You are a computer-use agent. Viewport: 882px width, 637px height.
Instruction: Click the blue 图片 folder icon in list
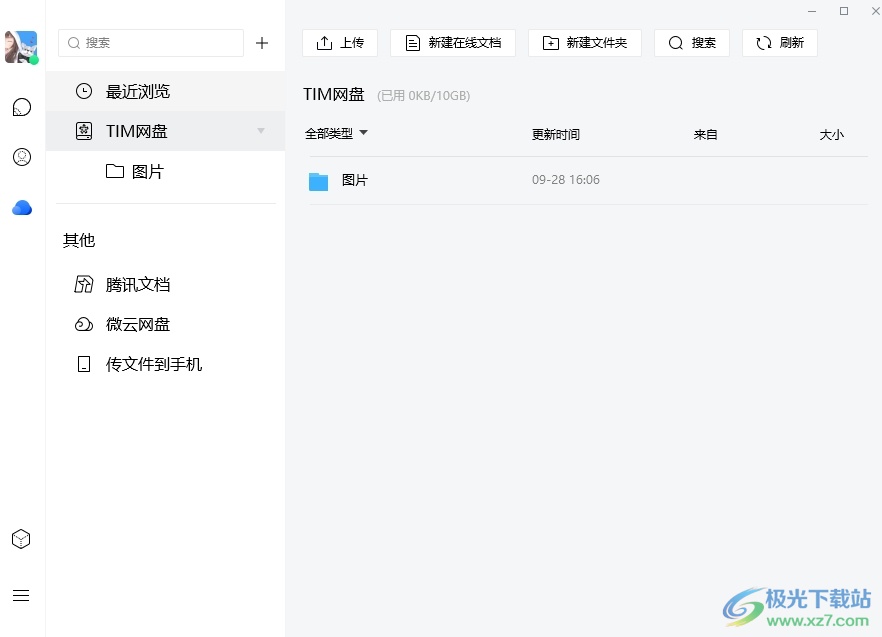tap(318, 181)
